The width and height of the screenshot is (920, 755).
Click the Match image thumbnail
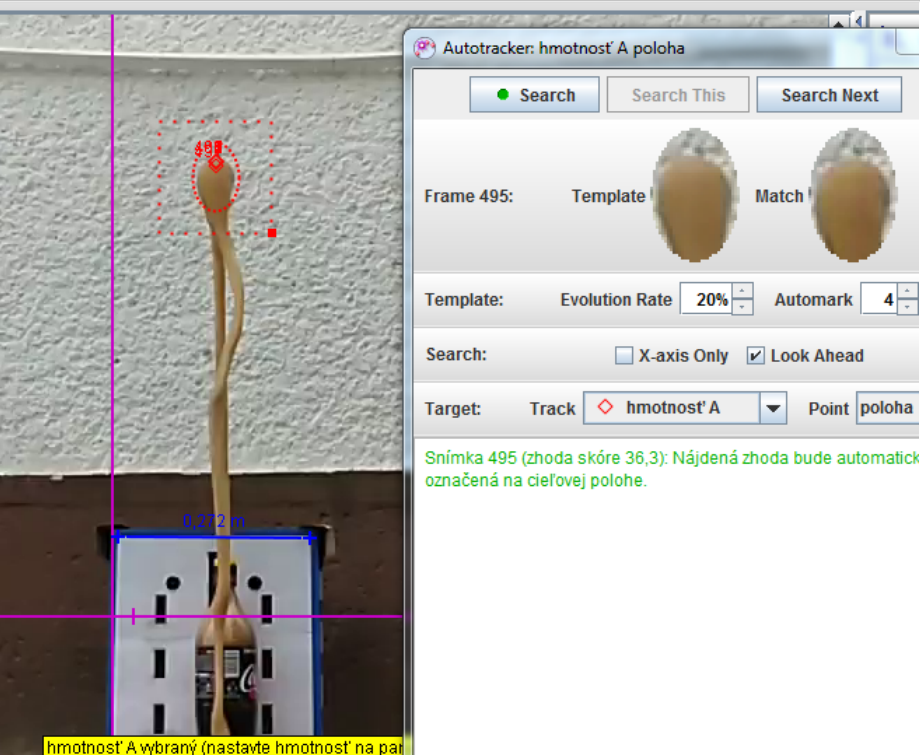tap(853, 195)
